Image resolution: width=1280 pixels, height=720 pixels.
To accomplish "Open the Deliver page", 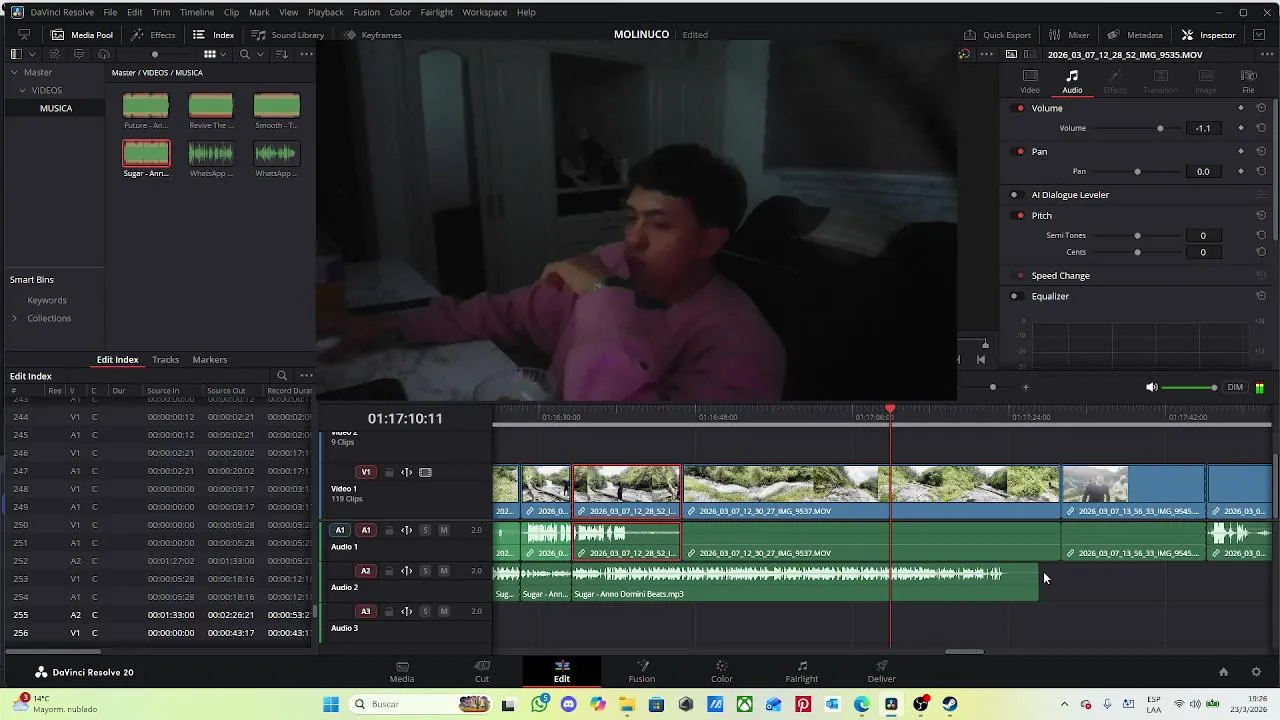I will pyautogui.click(x=881, y=671).
